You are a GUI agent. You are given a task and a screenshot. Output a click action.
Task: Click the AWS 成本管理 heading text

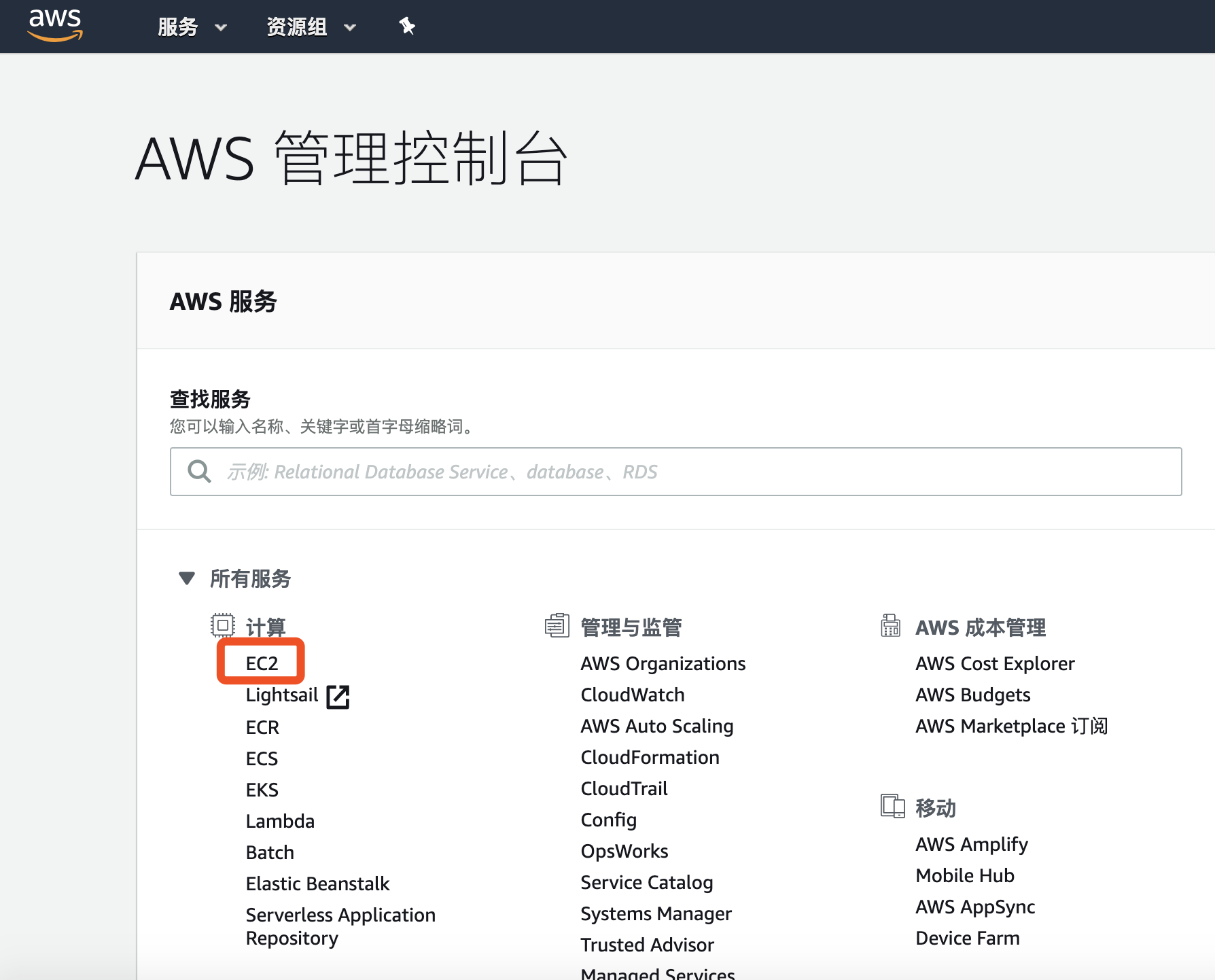point(981,627)
